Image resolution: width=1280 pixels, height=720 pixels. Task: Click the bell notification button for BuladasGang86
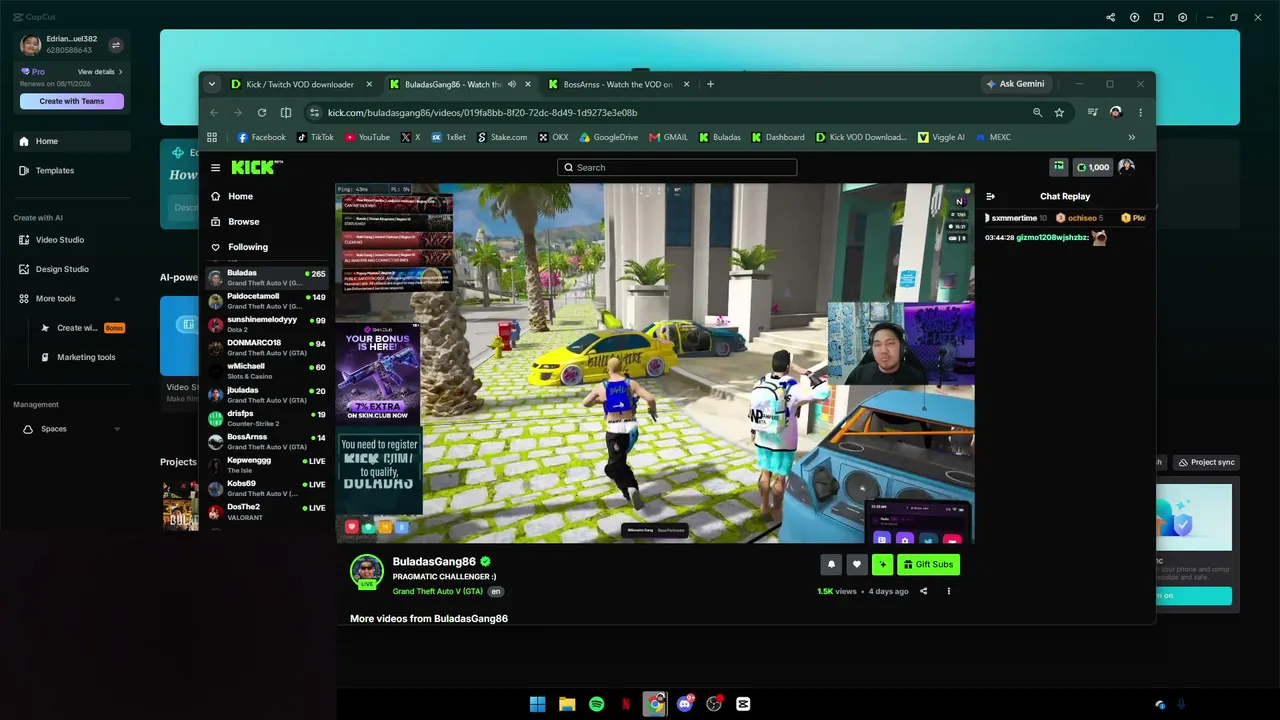tap(831, 565)
